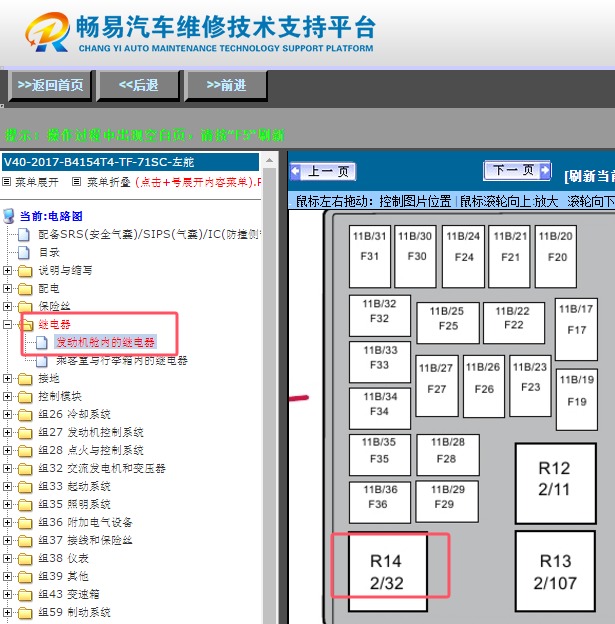Viewport: 615px width, 624px height.
Task: Click fuse F36 in the diagram
Action: click(380, 502)
